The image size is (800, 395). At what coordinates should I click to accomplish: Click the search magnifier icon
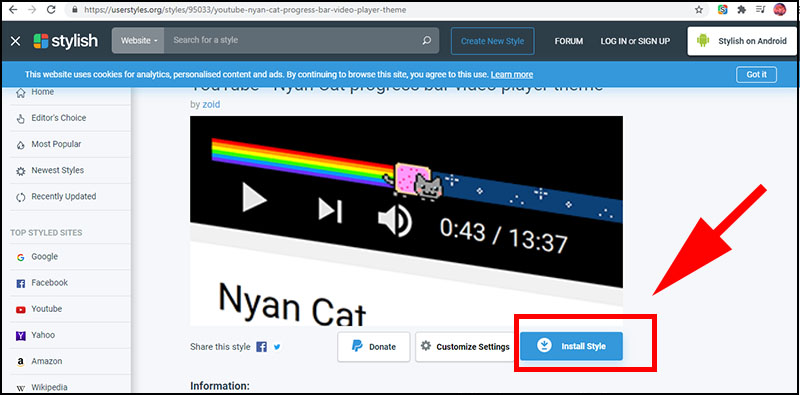click(x=427, y=40)
